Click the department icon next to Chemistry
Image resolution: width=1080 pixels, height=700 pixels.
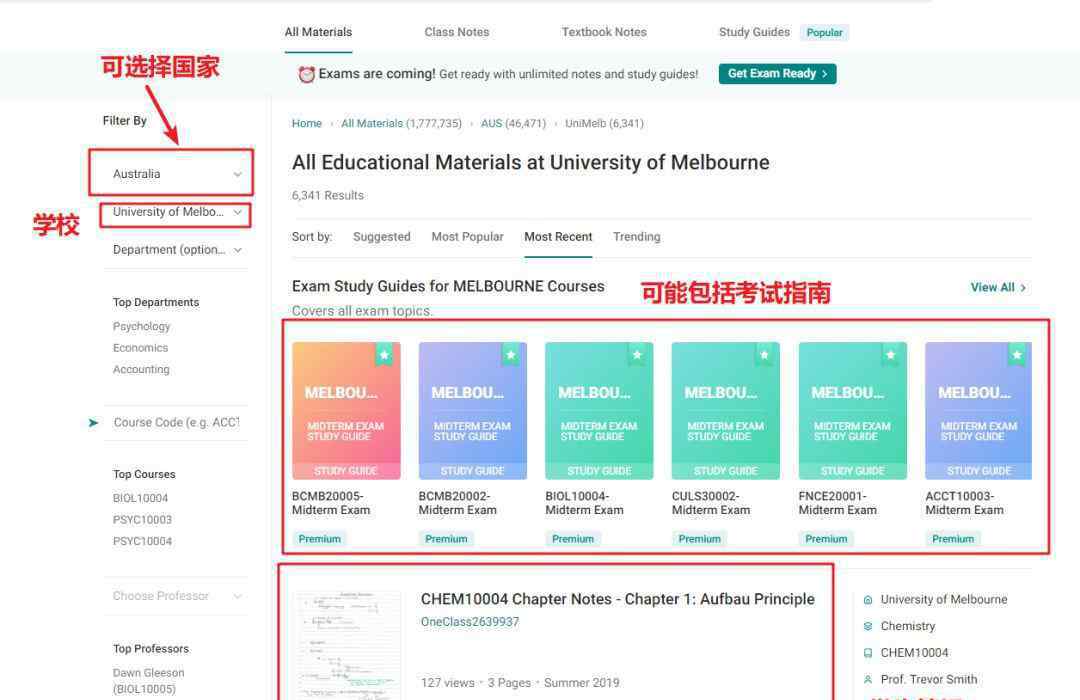click(868, 626)
